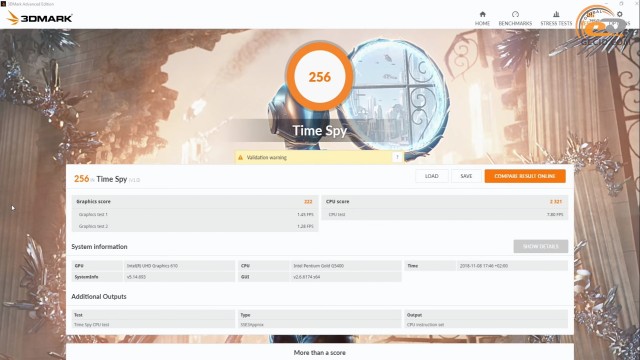Image resolution: width=640 pixels, height=360 pixels.
Task: Go to the HOME tab label
Action: pos(482,24)
